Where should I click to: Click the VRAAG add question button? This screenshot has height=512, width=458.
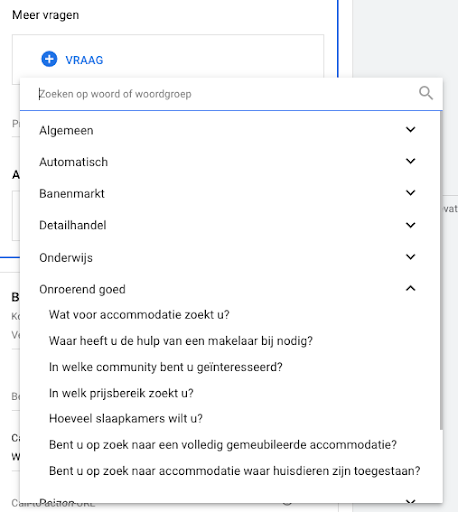[72, 60]
